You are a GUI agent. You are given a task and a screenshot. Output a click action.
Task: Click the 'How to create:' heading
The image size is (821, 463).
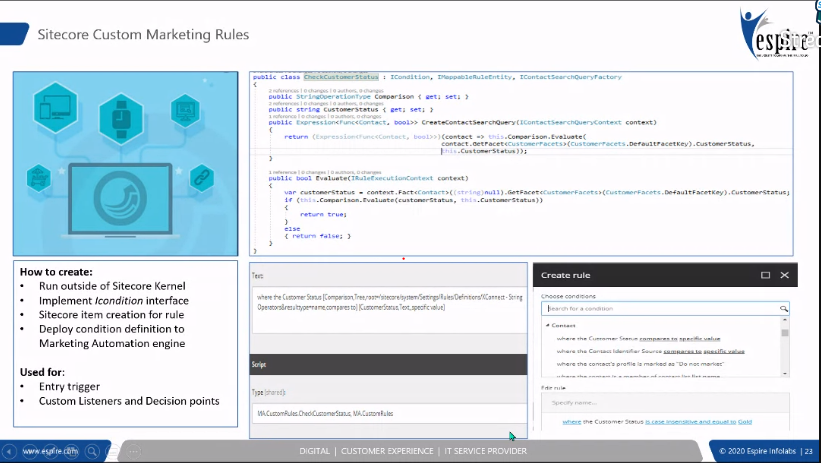(x=56, y=272)
